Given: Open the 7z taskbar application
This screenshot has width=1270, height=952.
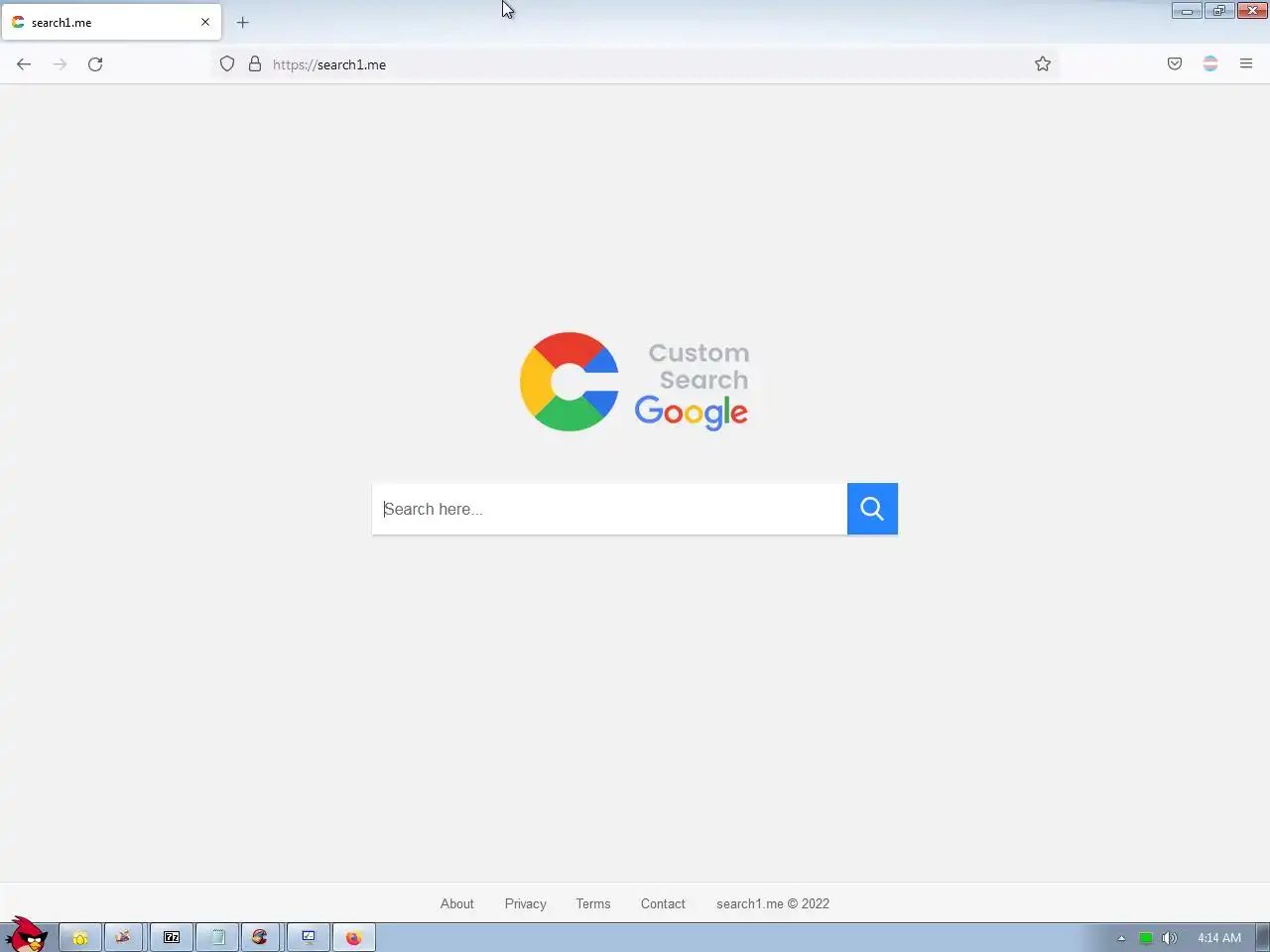Looking at the screenshot, I should point(172,937).
